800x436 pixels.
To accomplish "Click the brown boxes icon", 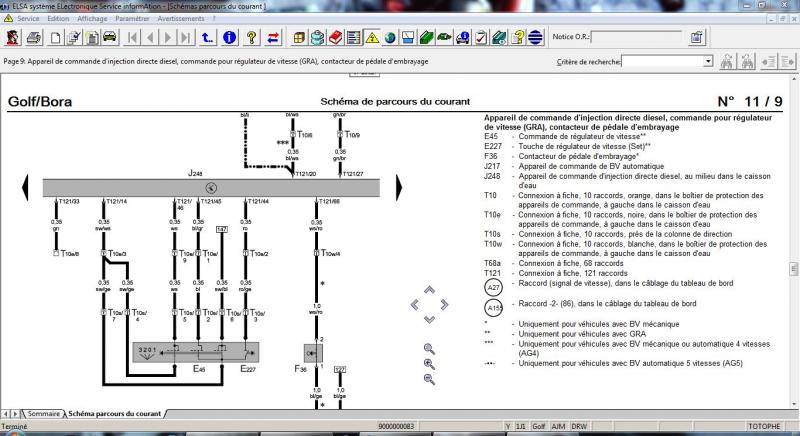I will 299,38.
